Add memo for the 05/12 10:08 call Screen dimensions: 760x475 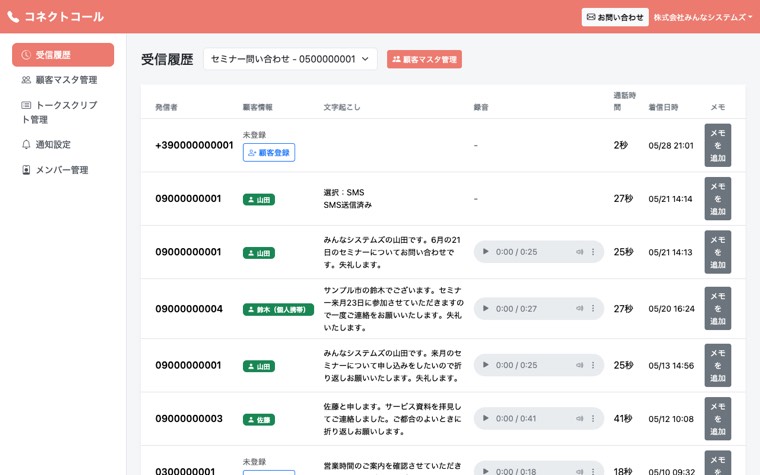[718, 419]
